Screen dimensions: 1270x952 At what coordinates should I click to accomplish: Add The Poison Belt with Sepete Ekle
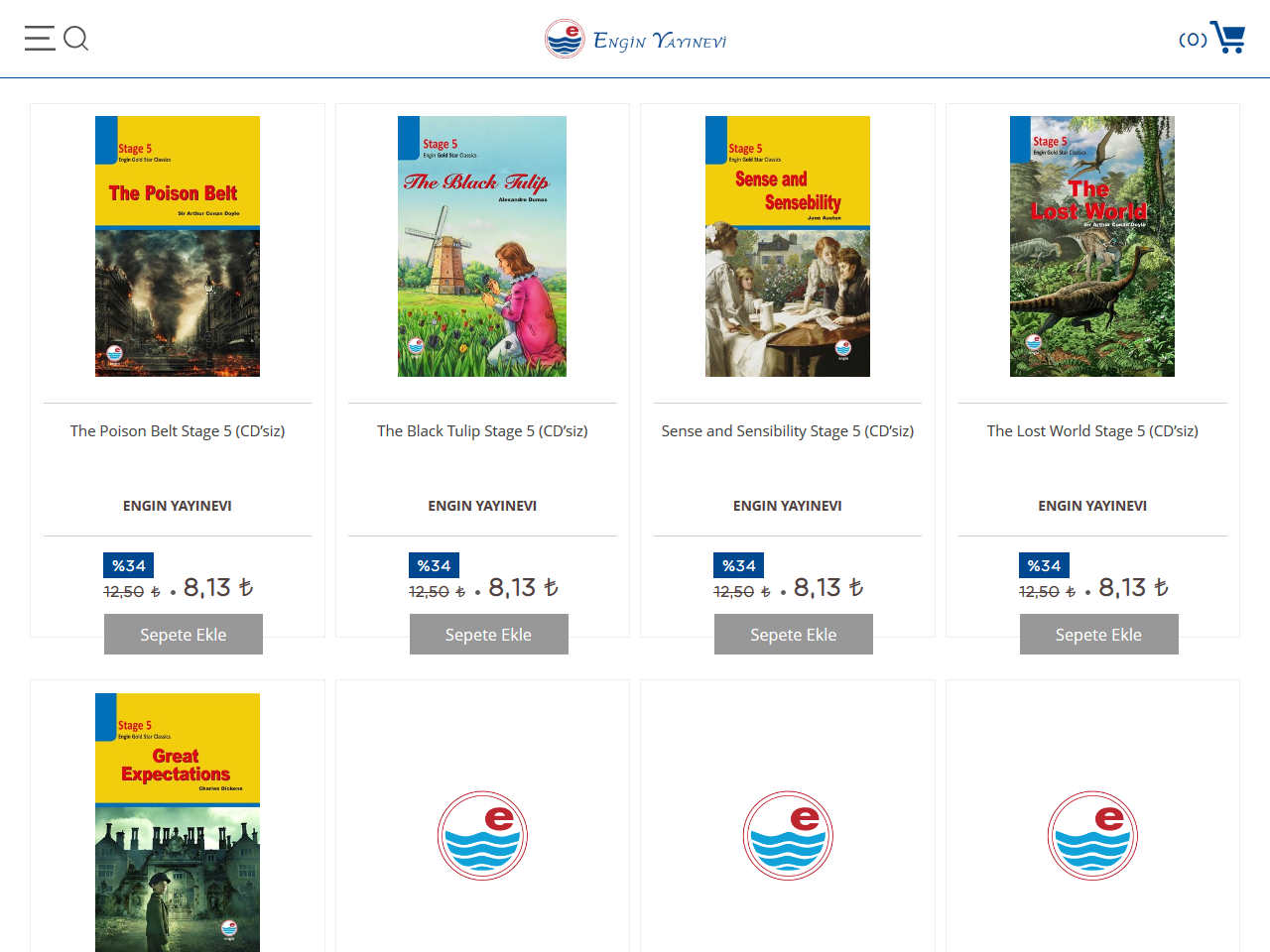[184, 635]
